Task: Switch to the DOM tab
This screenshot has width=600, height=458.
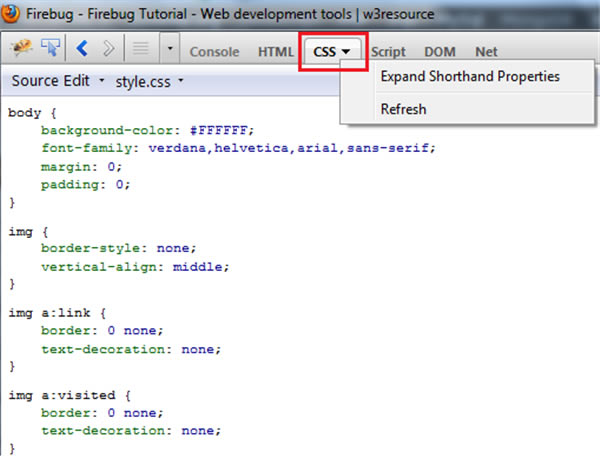Action: click(x=440, y=52)
